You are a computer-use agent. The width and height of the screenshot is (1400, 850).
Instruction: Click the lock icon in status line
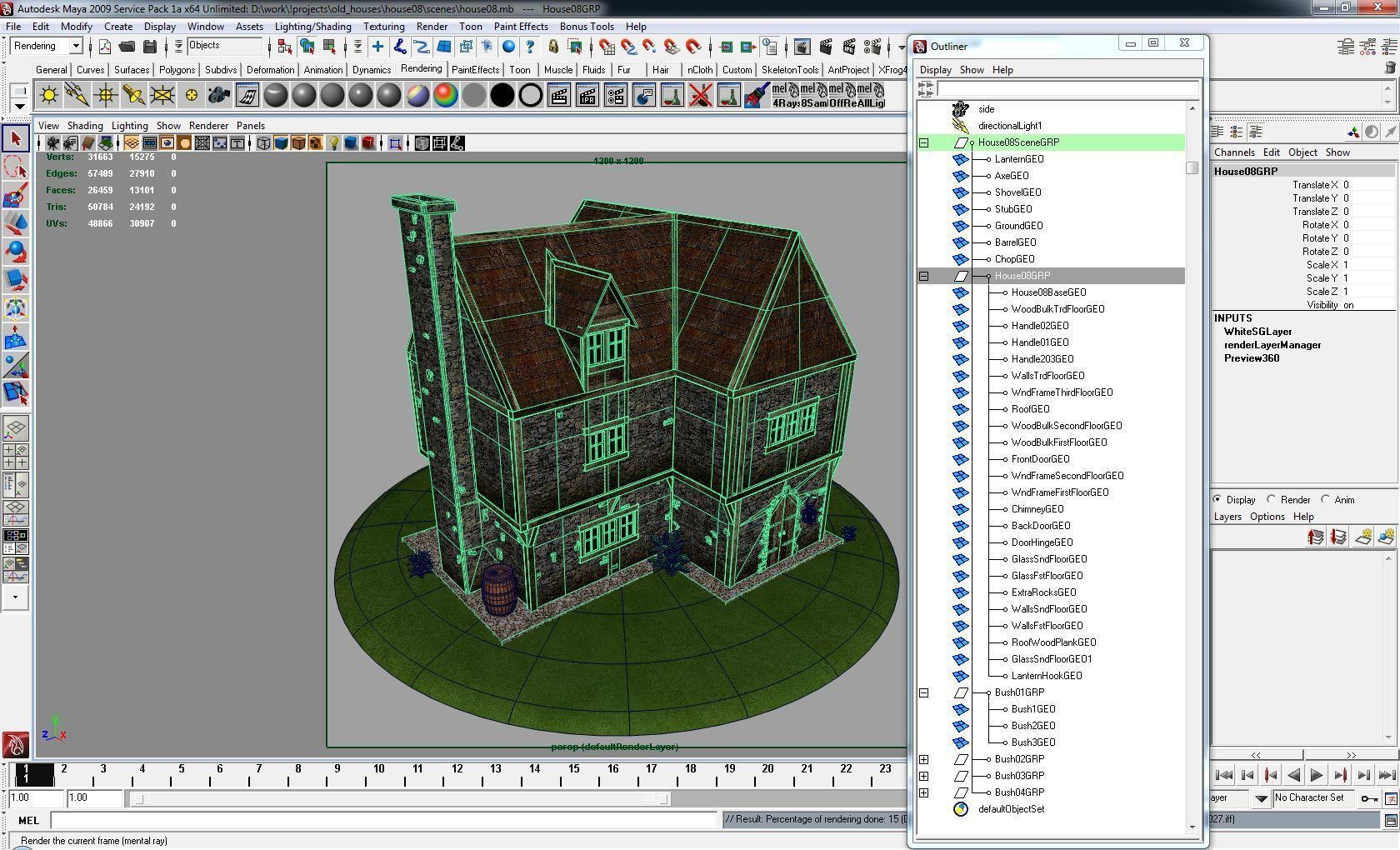click(x=553, y=47)
